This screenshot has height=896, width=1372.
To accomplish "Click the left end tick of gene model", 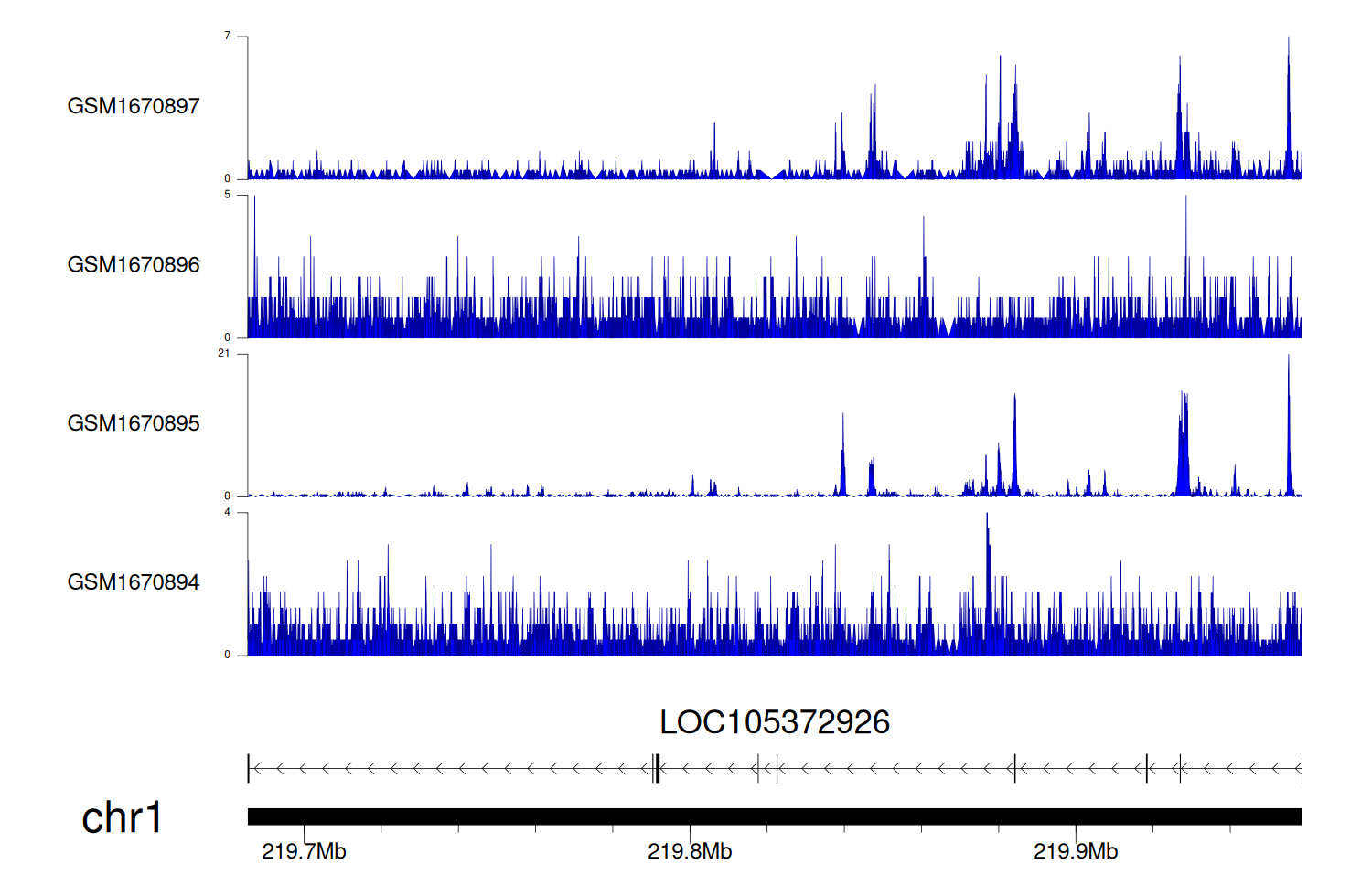I will (x=248, y=769).
